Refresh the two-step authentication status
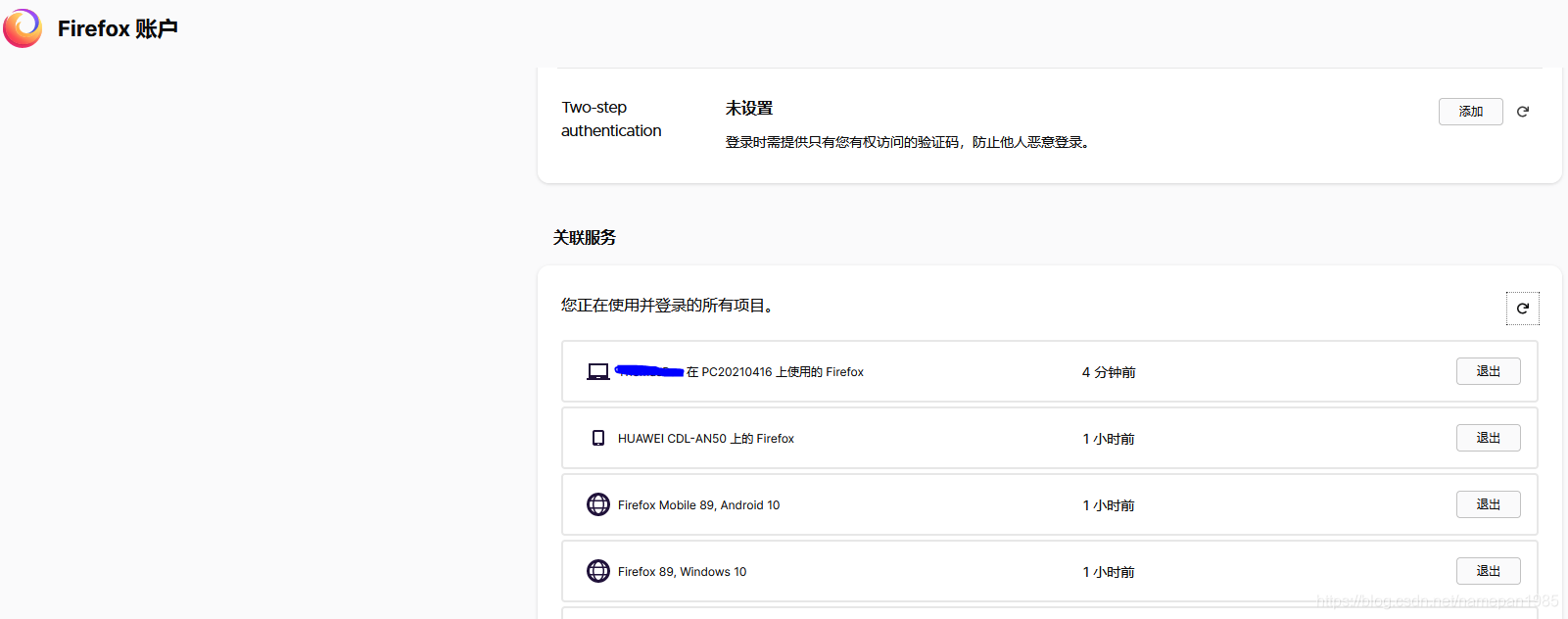The width and height of the screenshot is (1568, 619). (1523, 112)
